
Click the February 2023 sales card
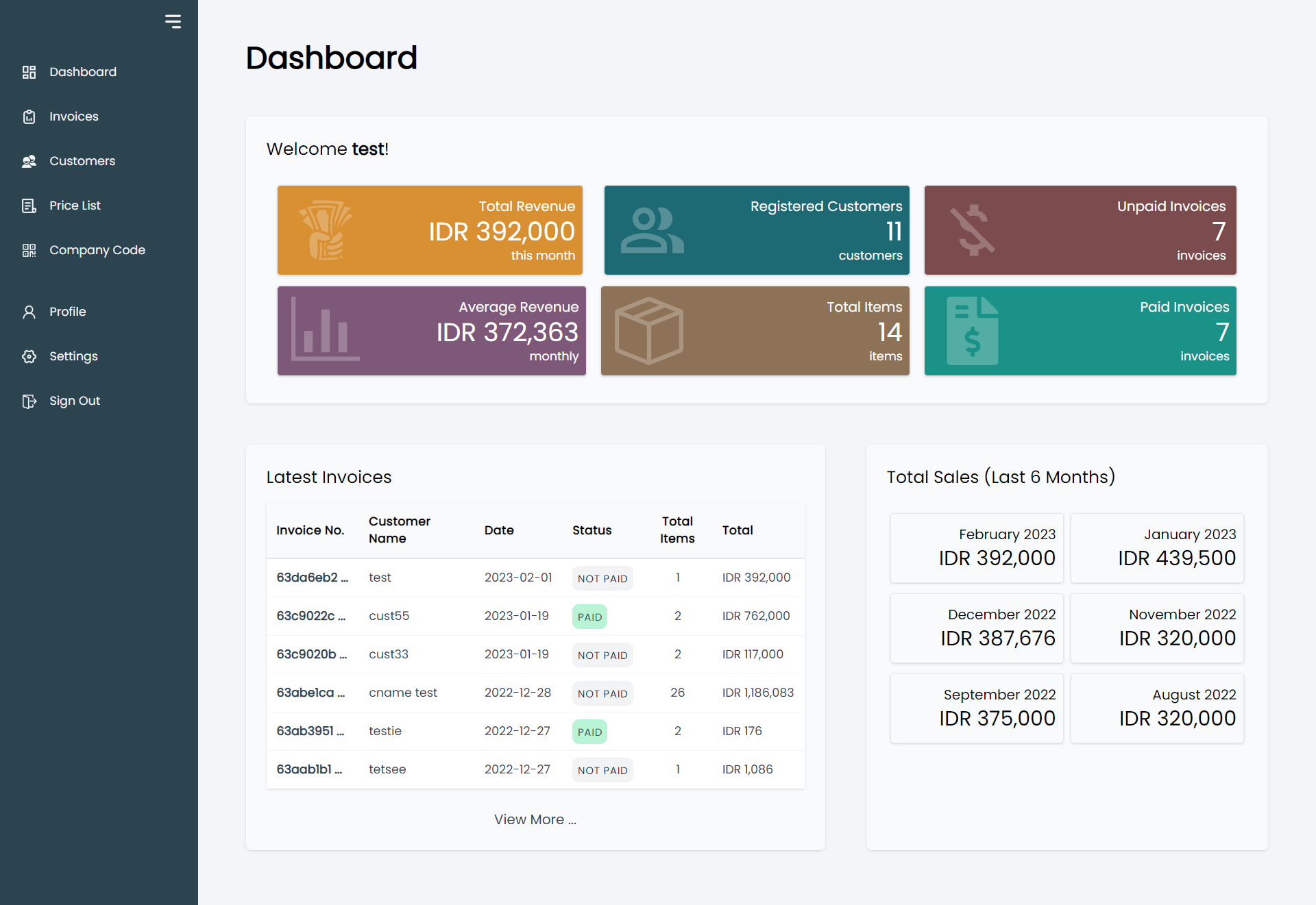coord(977,548)
